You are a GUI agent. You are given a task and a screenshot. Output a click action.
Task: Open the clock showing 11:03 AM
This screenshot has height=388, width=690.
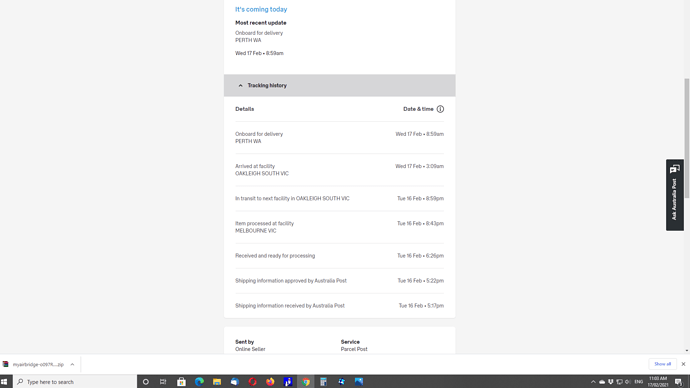click(658, 382)
